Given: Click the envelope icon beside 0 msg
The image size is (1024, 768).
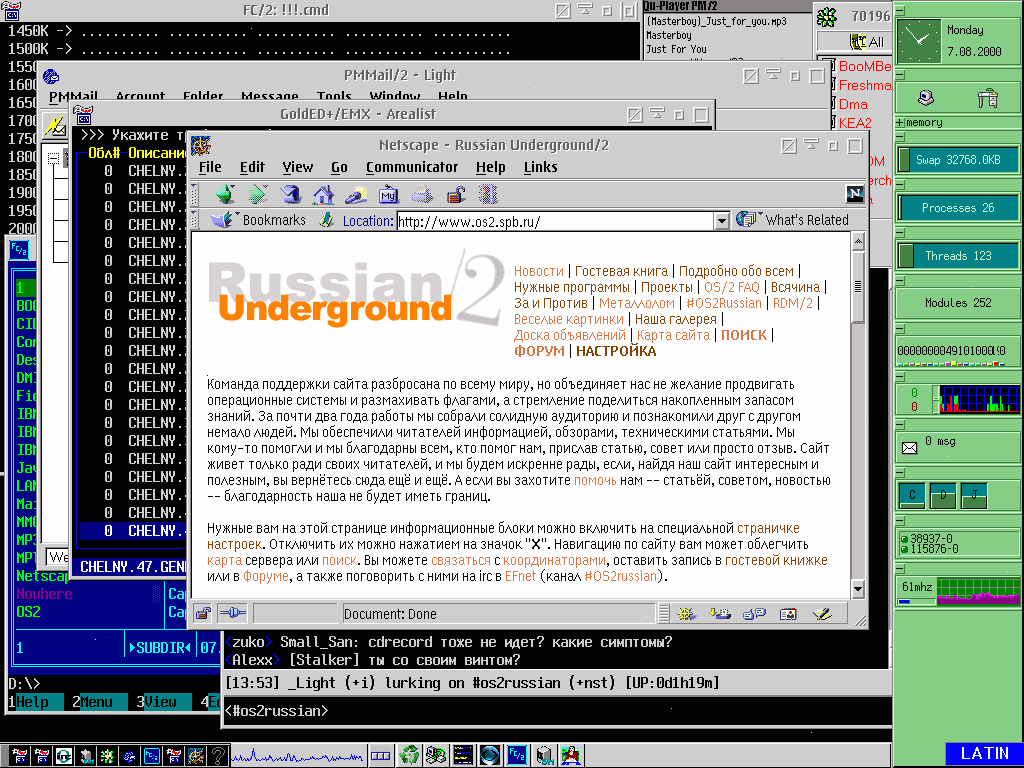Looking at the screenshot, I should click(x=909, y=447).
